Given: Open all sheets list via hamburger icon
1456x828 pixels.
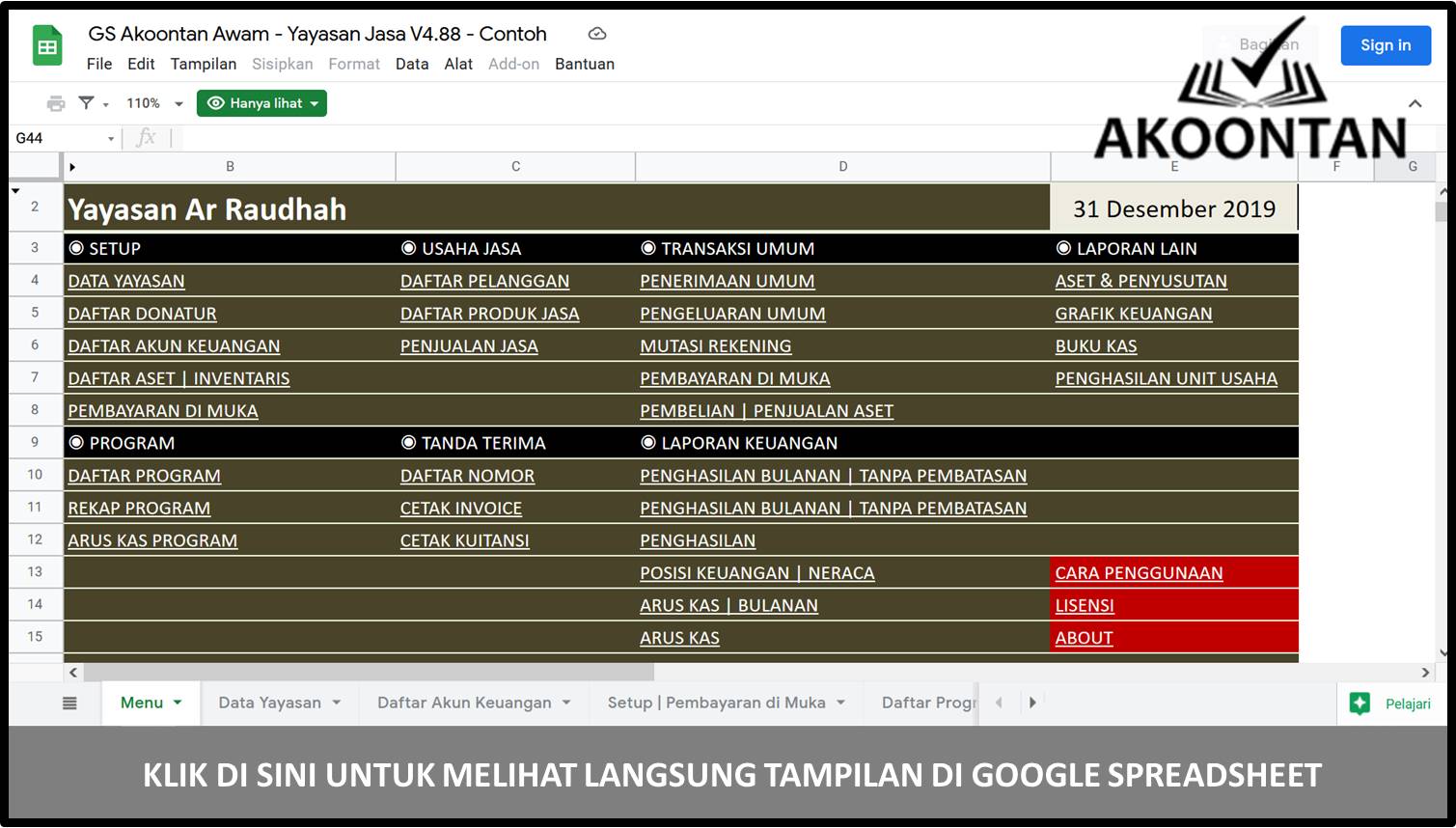Looking at the screenshot, I should (69, 703).
